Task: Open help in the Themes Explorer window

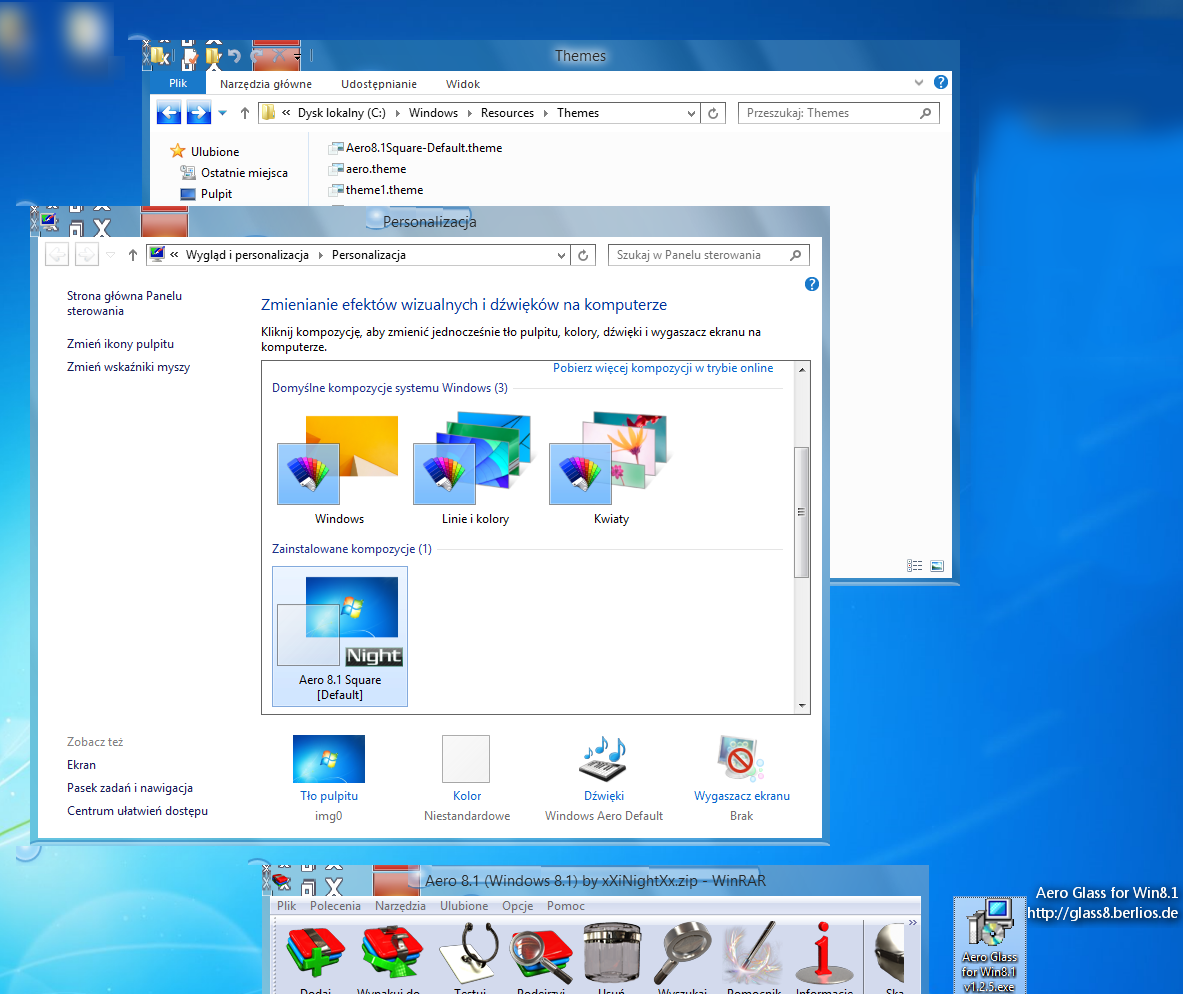Action: 941,82
